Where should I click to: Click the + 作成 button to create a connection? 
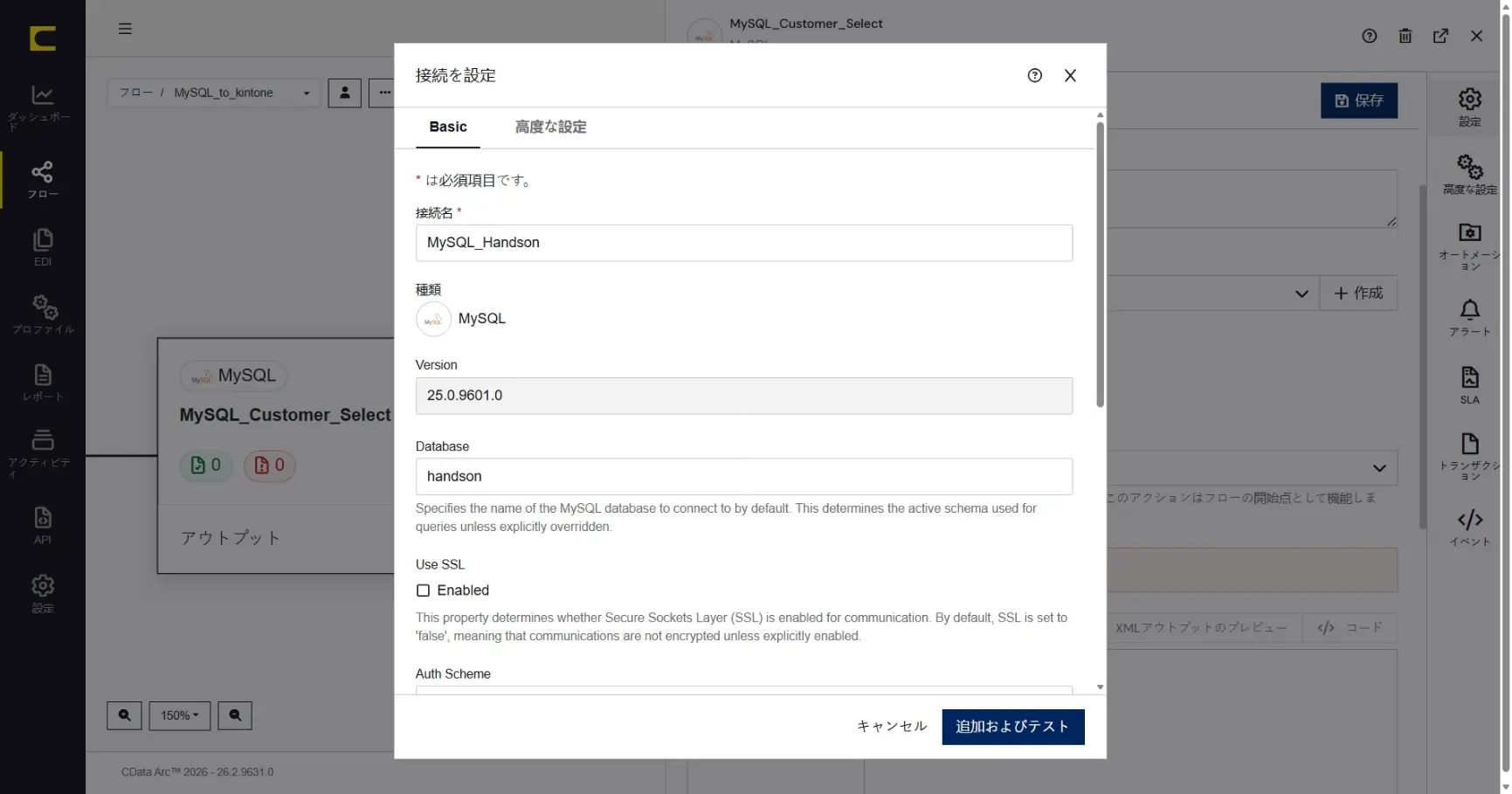coord(1358,293)
